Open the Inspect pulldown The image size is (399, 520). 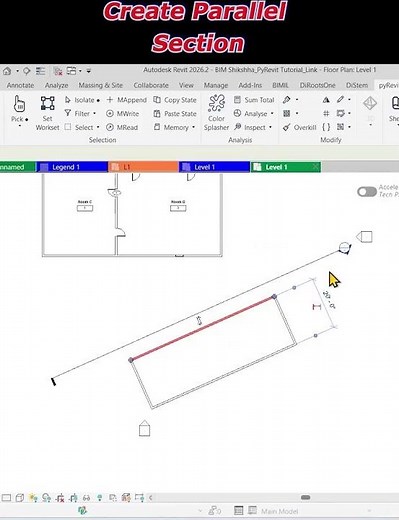[253, 127]
